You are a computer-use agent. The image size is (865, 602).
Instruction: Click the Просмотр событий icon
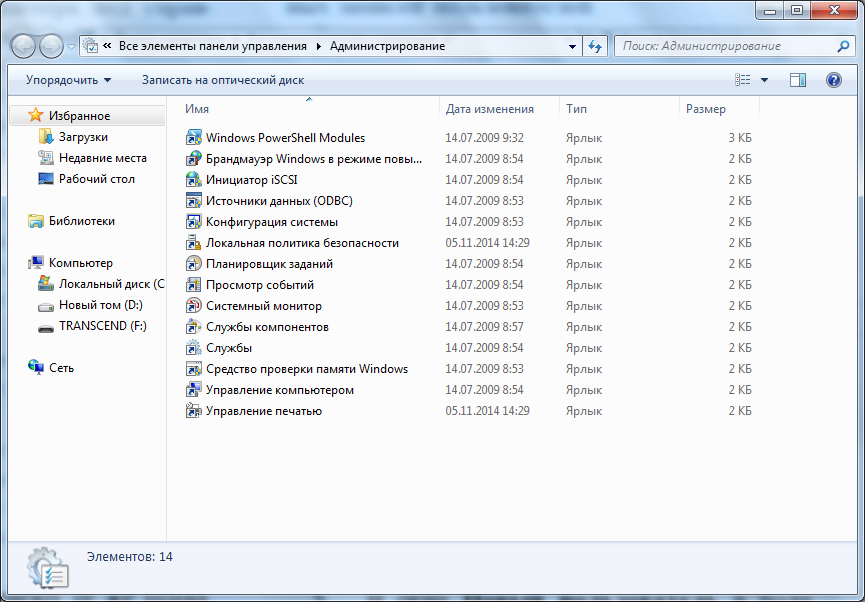click(x=193, y=285)
